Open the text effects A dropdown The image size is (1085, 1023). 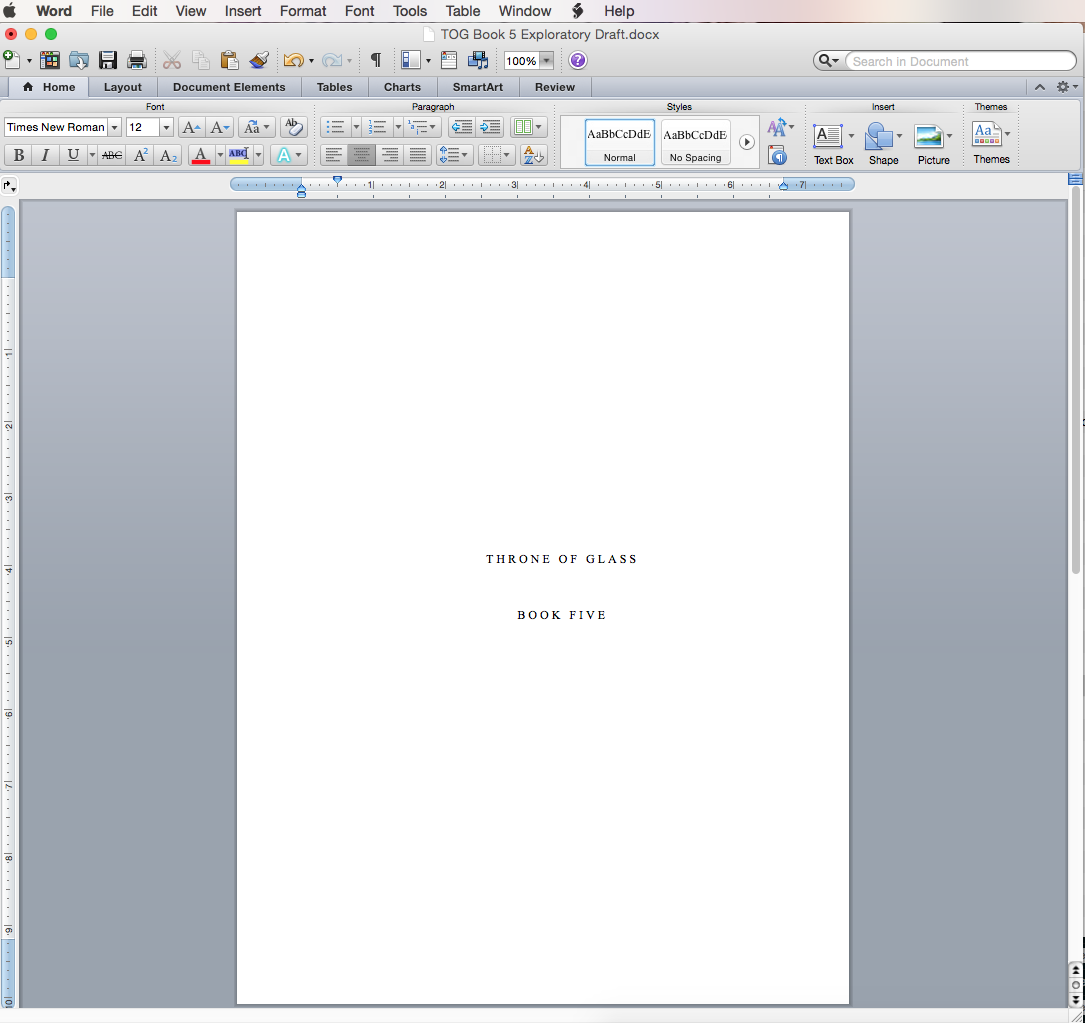click(x=289, y=155)
